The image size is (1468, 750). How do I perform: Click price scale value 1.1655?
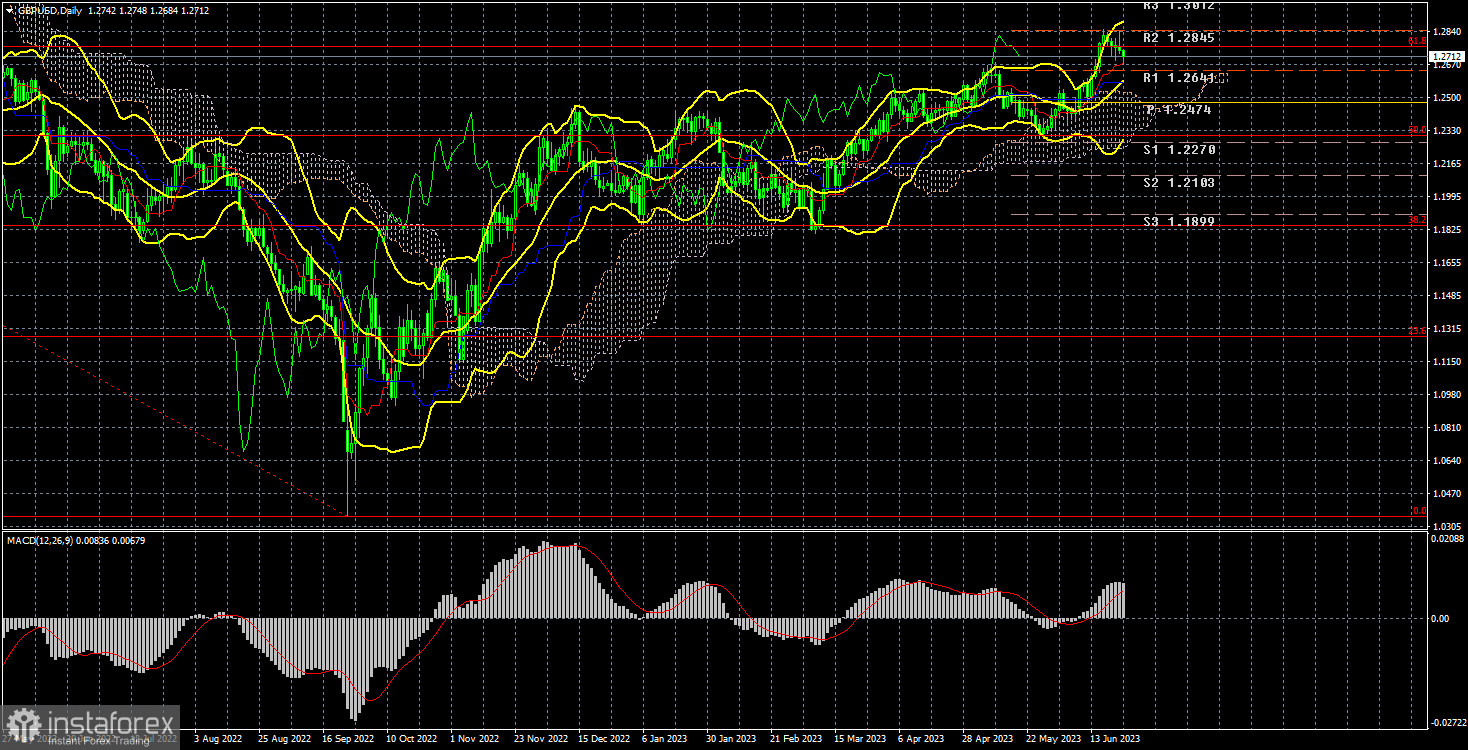pyautogui.click(x=1446, y=262)
